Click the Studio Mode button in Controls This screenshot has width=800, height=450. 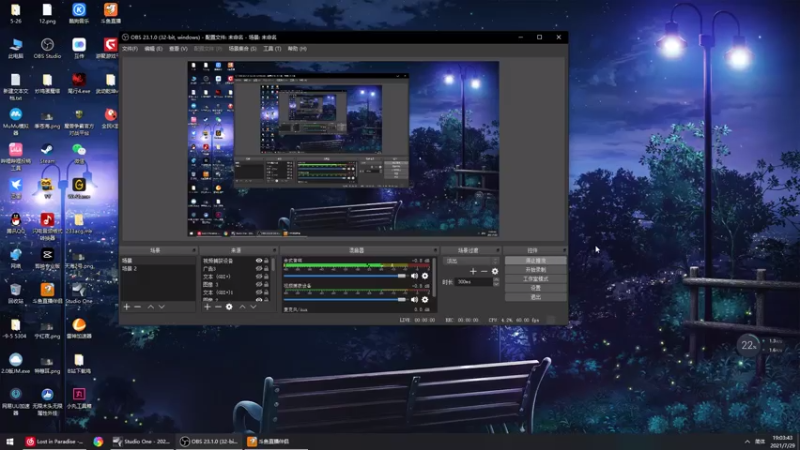click(x=535, y=279)
